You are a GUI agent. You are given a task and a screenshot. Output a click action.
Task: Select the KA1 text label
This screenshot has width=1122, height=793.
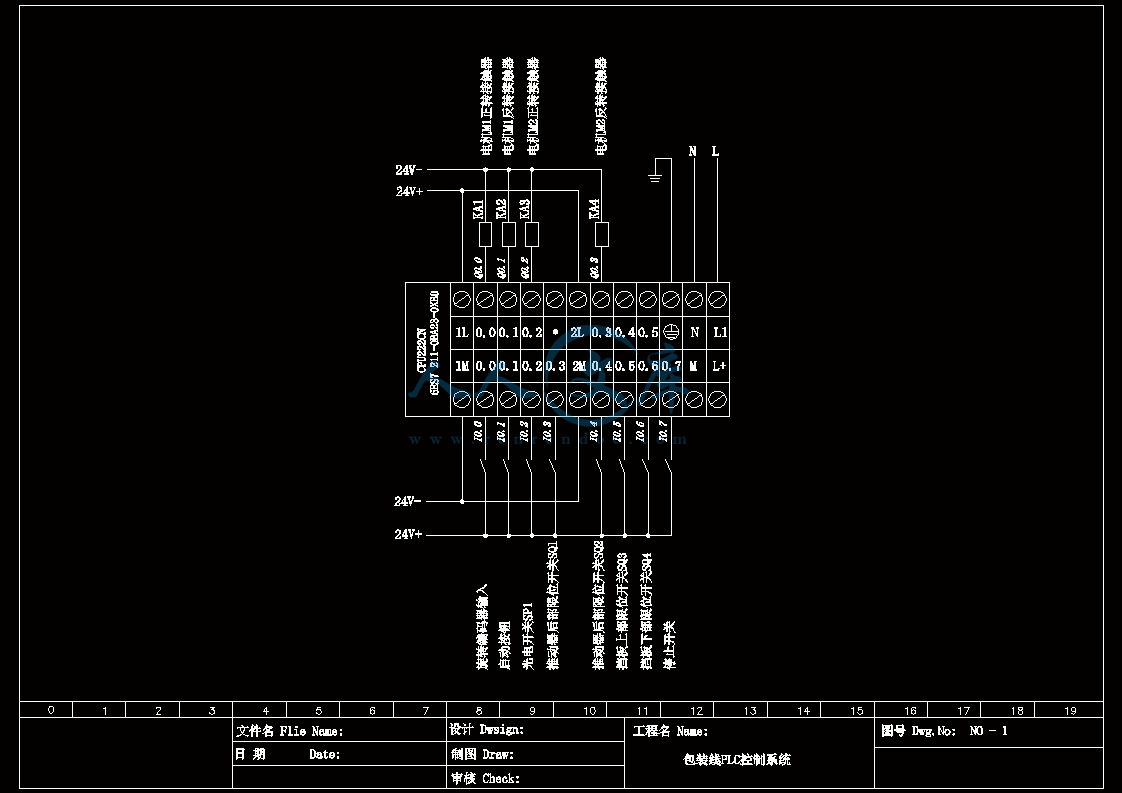coord(478,209)
